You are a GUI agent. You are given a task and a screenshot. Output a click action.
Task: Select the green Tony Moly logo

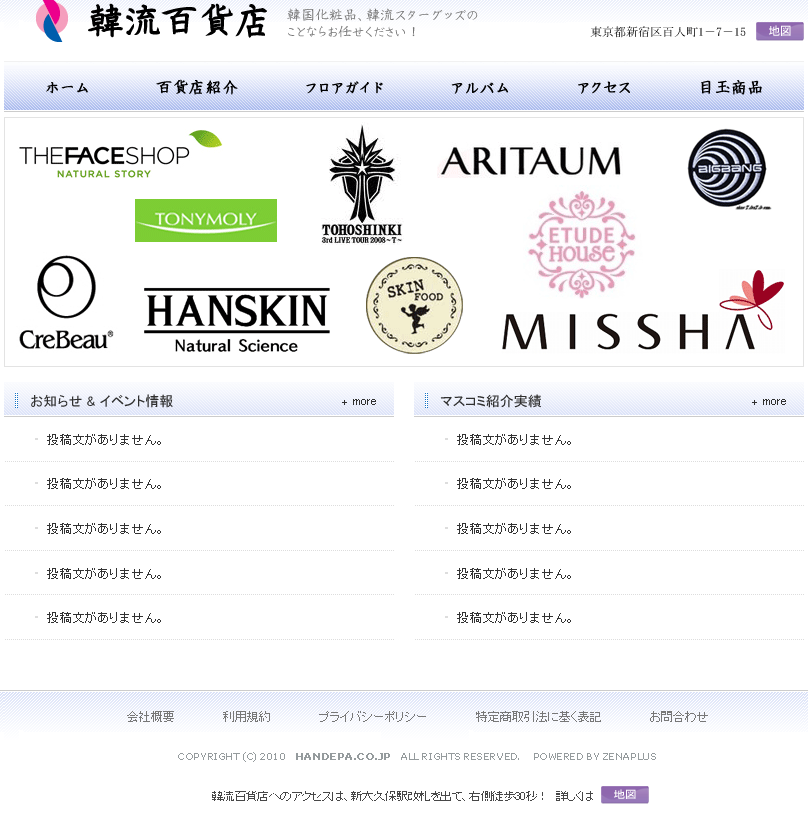point(206,220)
